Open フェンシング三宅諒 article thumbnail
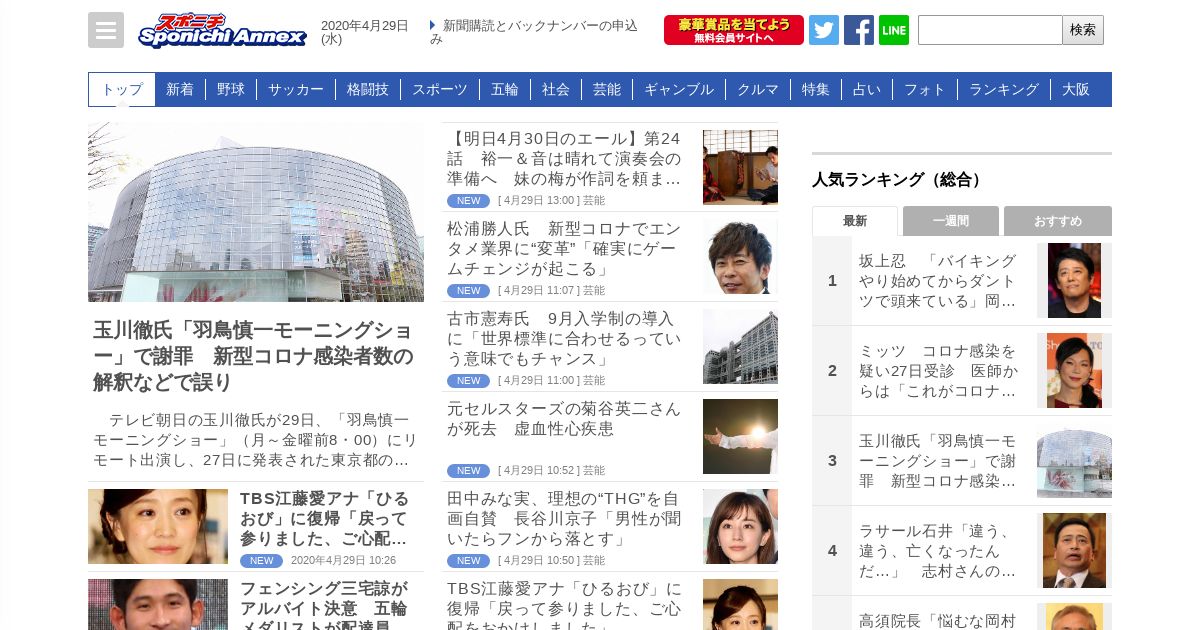Screen dimensions: 1200x630 (158, 604)
